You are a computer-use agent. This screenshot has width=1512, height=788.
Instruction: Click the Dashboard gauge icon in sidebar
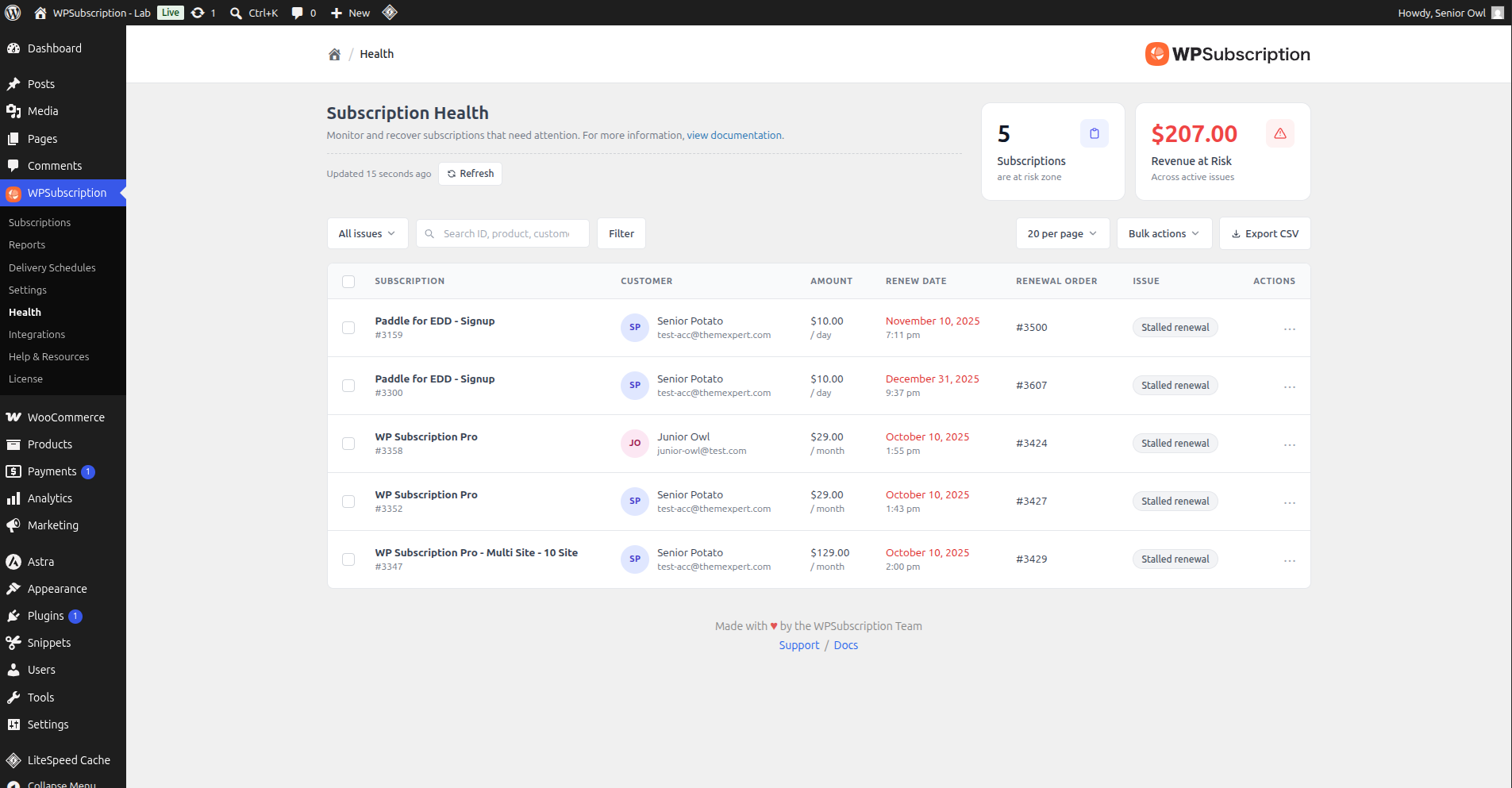pos(13,48)
